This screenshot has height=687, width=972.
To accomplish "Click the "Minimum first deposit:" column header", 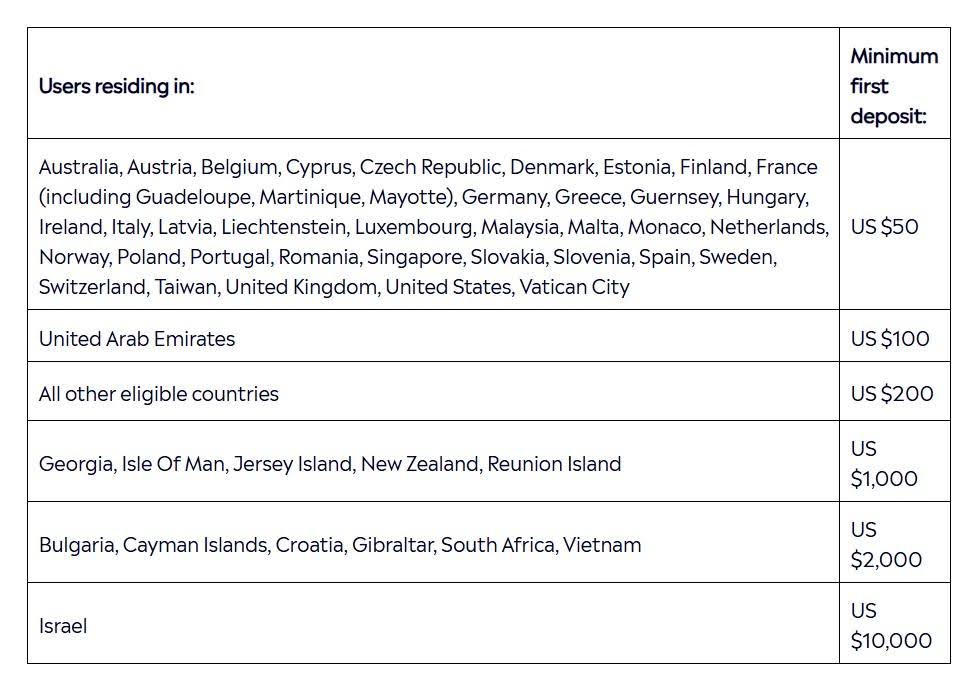I will [x=893, y=86].
